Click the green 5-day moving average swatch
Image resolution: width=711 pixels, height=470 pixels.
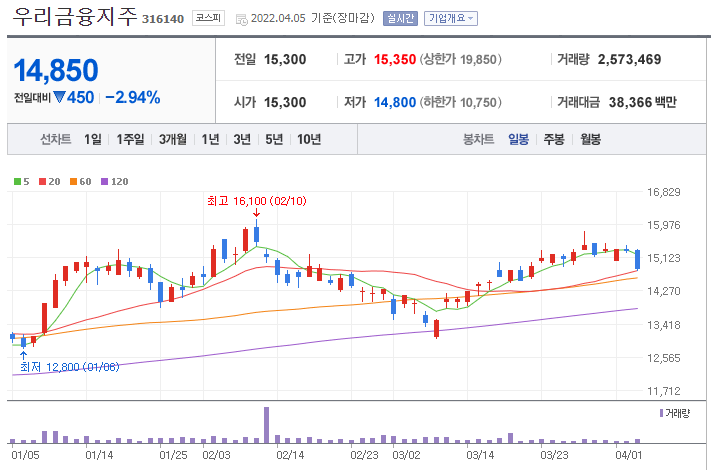[x=17, y=182]
